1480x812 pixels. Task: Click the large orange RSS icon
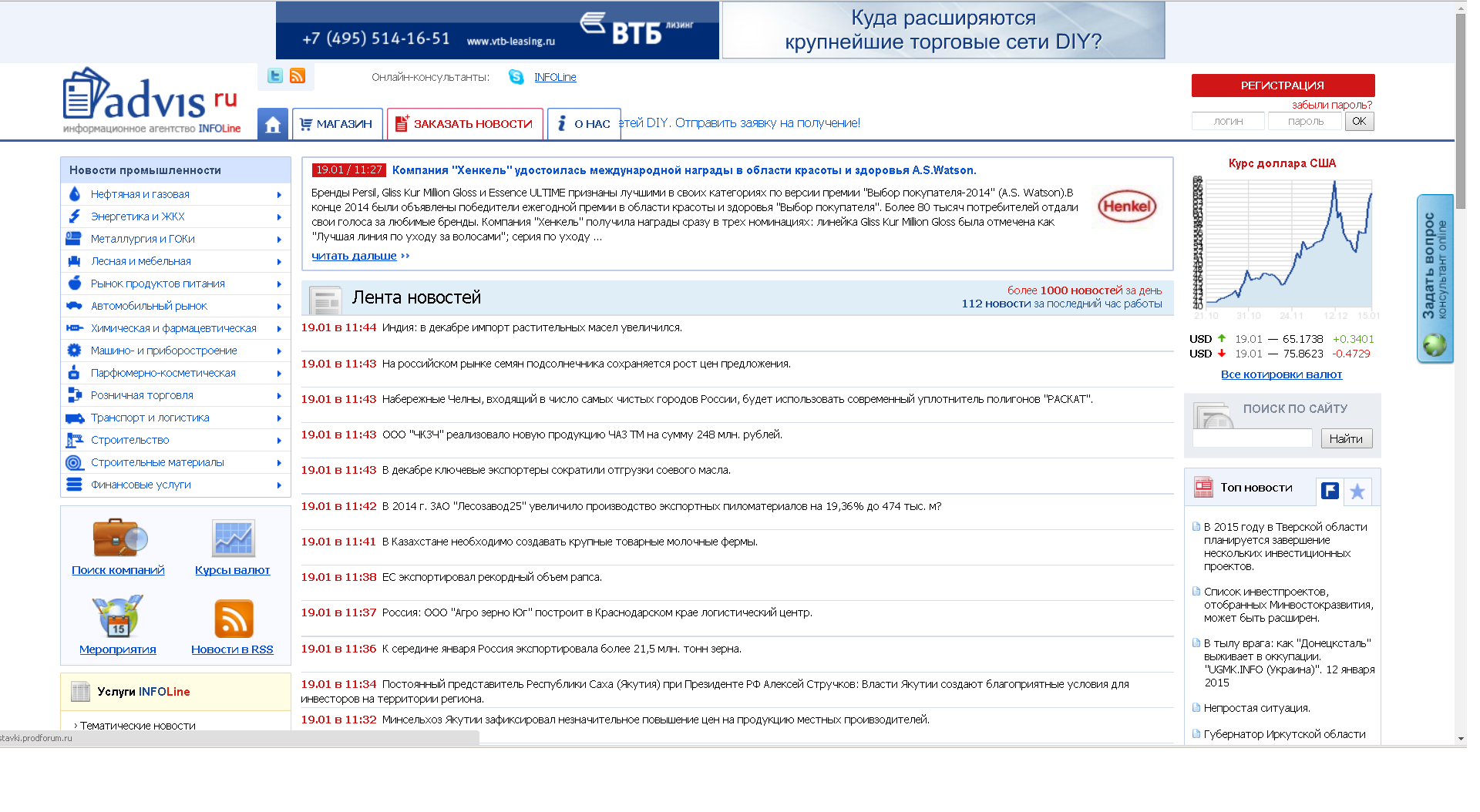coord(234,618)
